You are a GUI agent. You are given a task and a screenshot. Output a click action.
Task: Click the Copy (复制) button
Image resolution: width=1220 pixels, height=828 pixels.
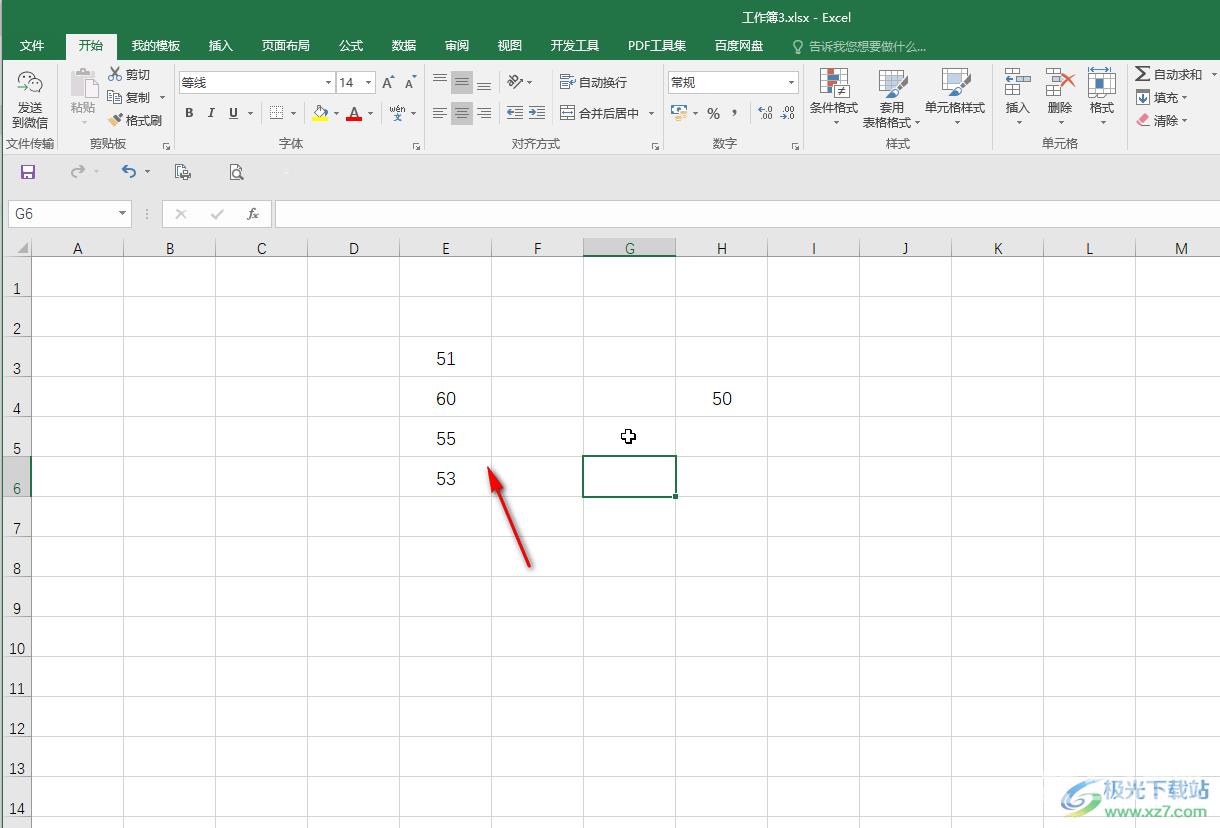[x=129, y=98]
